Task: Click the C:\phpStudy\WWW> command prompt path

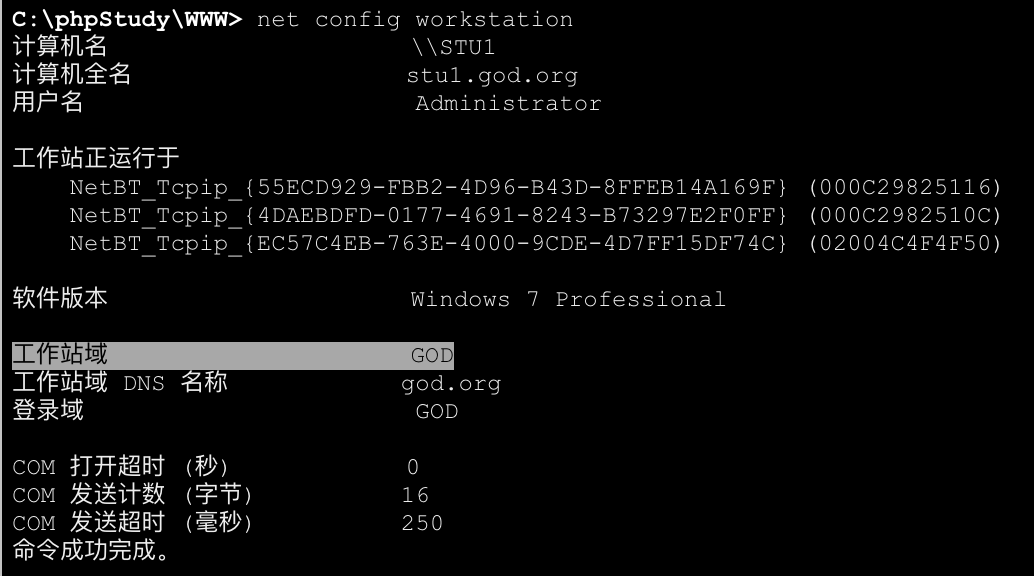Action: [127, 20]
